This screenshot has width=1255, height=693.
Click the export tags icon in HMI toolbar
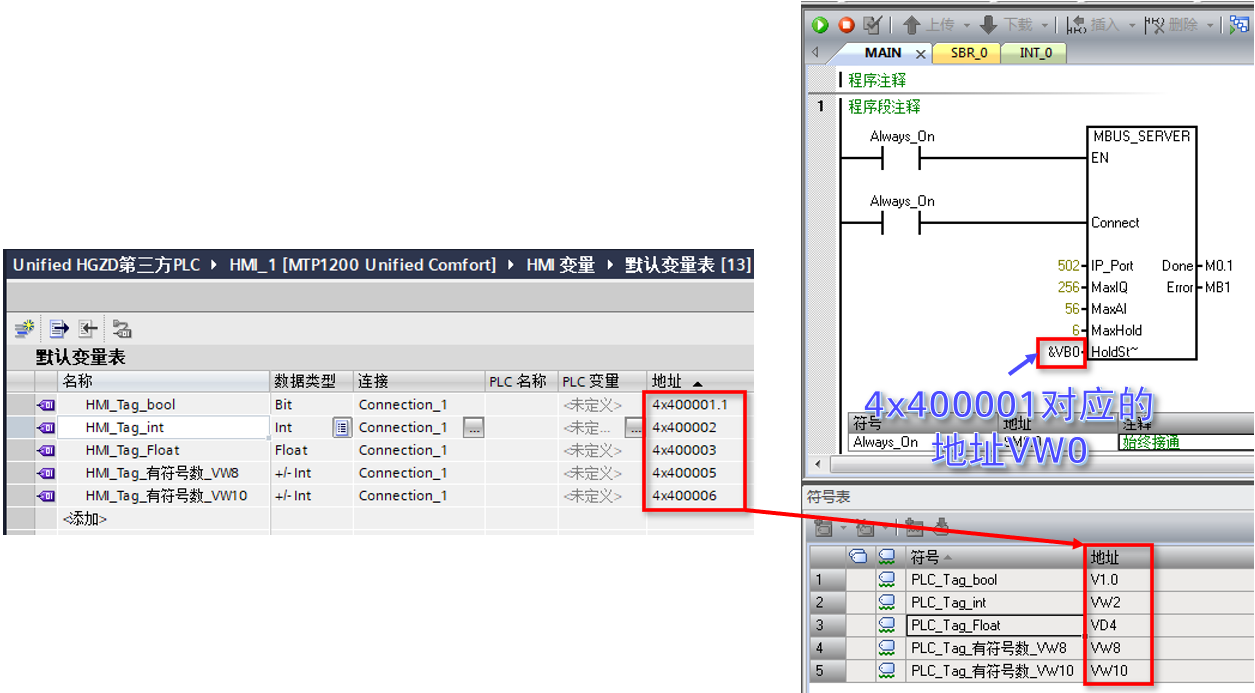pyautogui.click(x=59, y=328)
